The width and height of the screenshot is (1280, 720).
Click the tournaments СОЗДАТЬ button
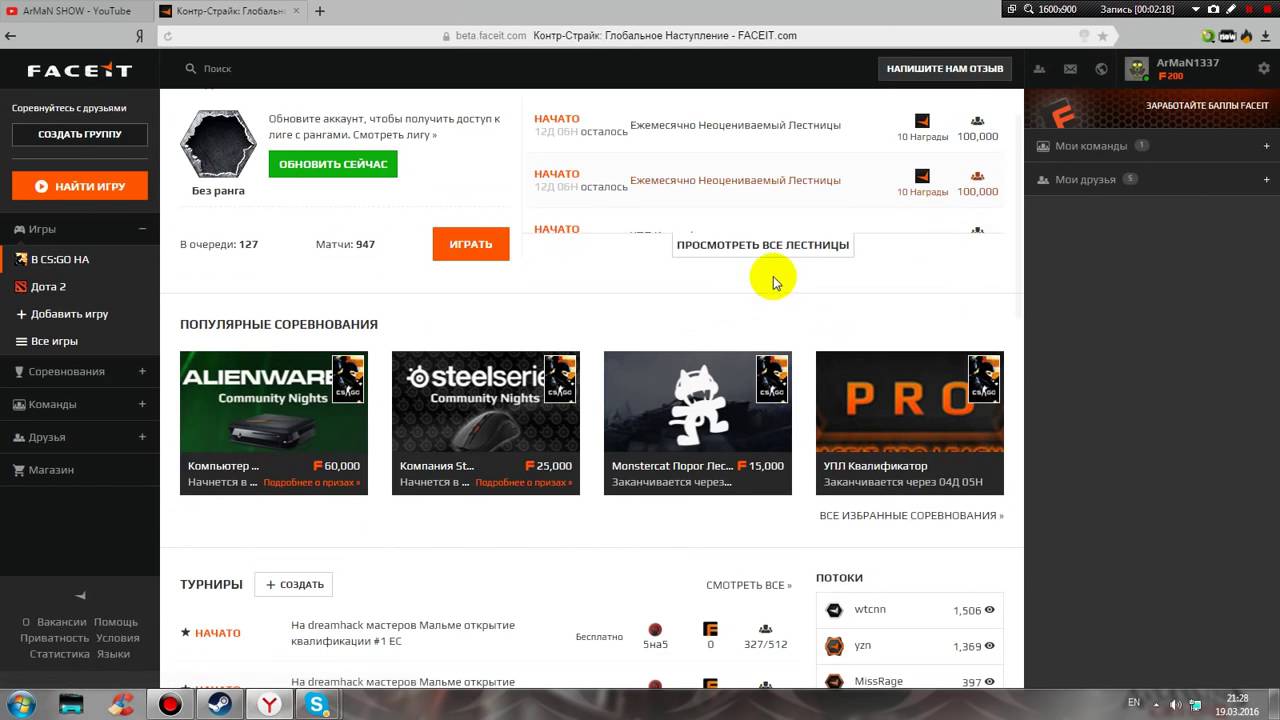coord(293,585)
